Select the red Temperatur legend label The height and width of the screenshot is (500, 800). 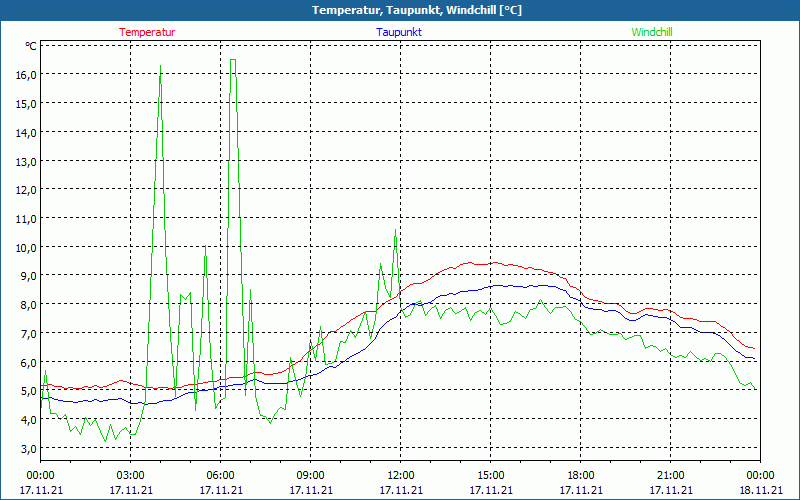point(147,32)
